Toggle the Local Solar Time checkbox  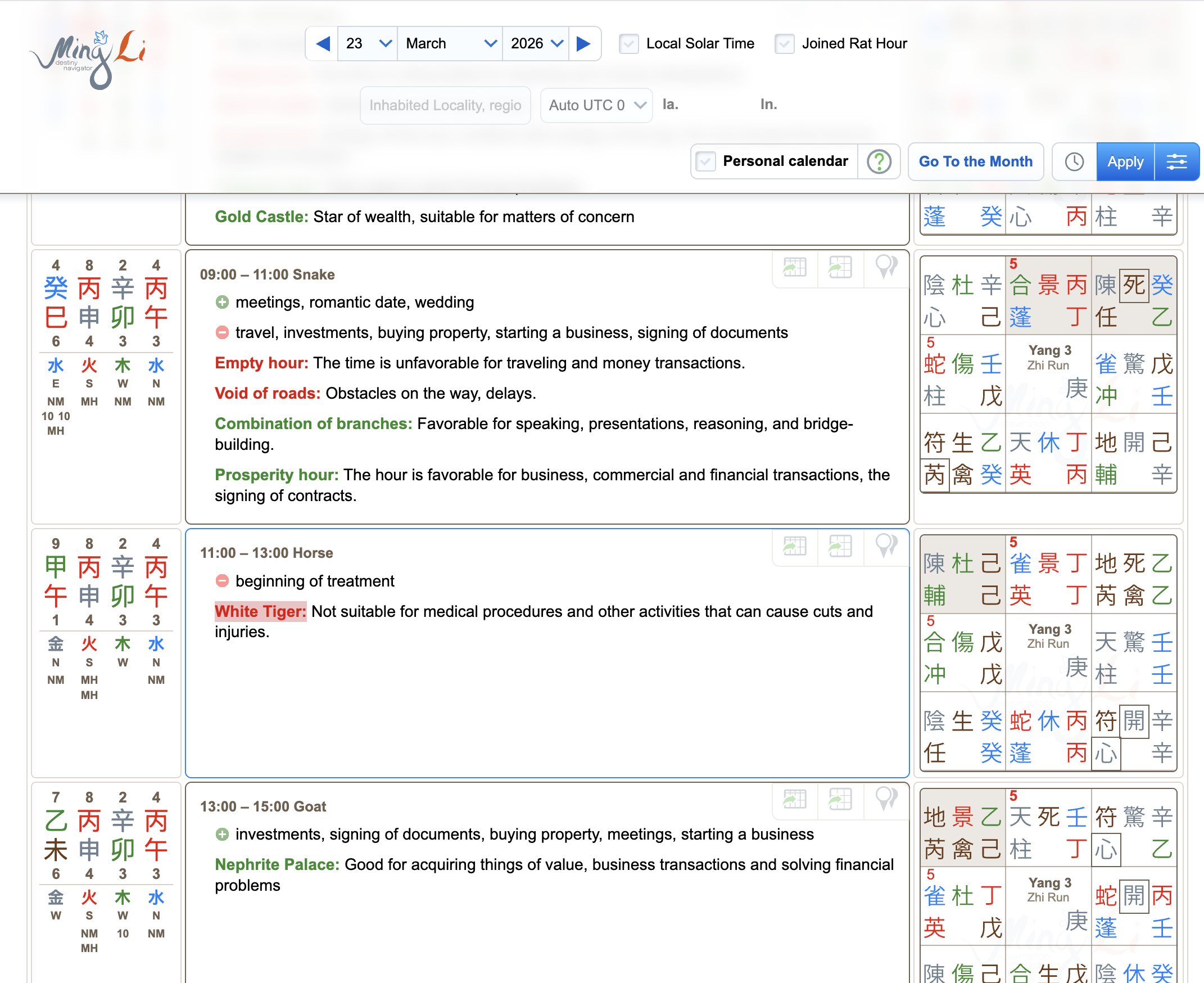[628, 44]
